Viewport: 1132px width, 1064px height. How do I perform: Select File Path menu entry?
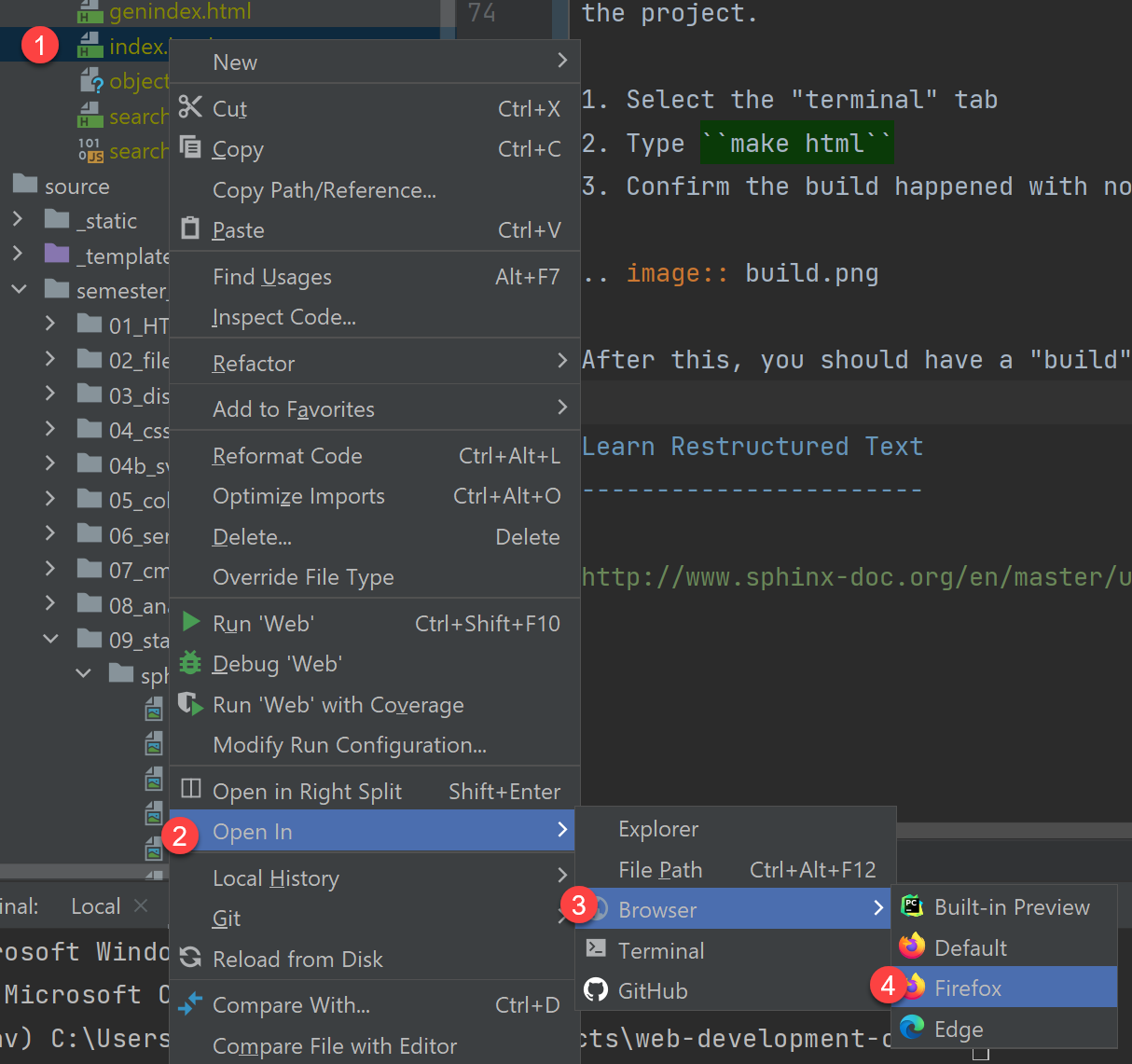735,869
